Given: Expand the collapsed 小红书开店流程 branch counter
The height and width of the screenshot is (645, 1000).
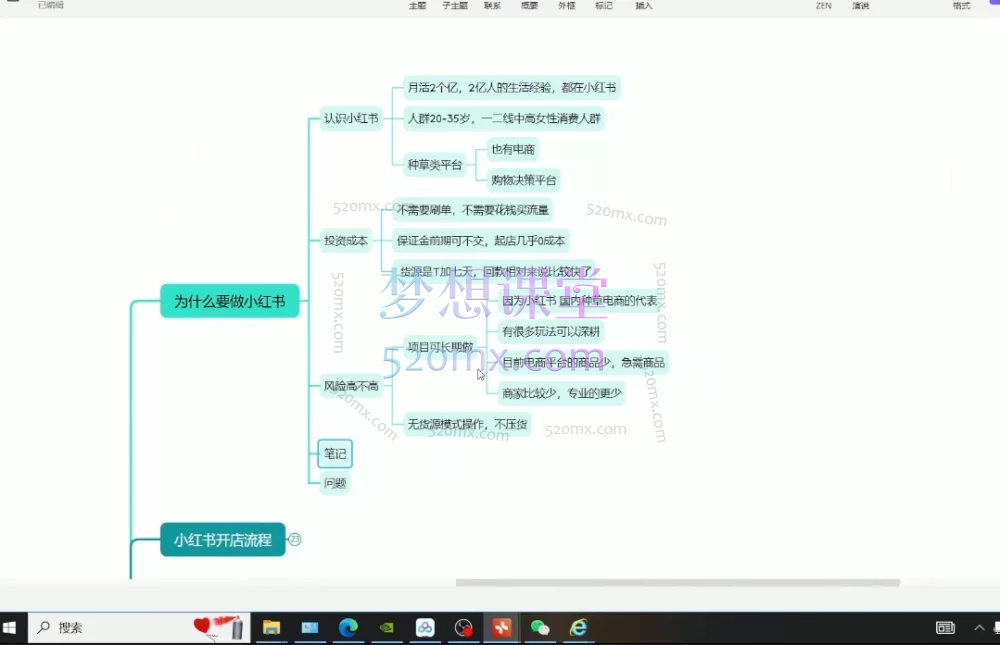Looking at the screenshot, I should click(x=295, y=540).
